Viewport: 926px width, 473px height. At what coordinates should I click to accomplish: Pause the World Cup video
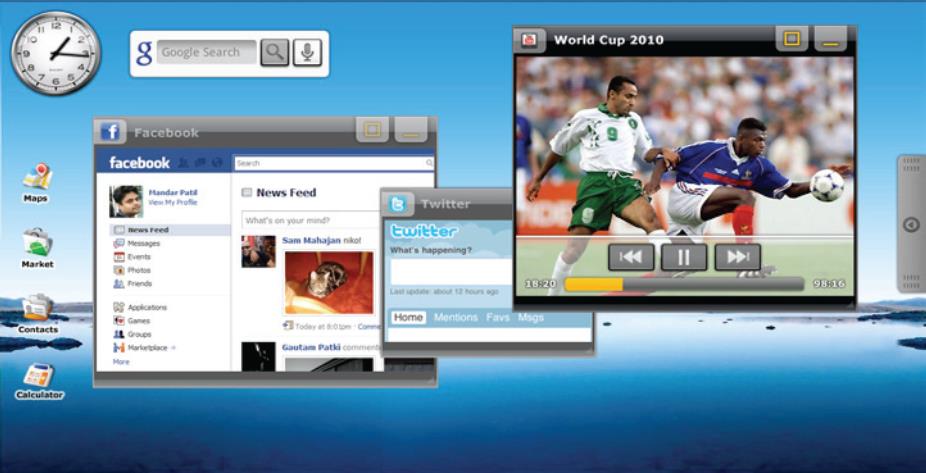pyautogui.click(x=684, y=257)
